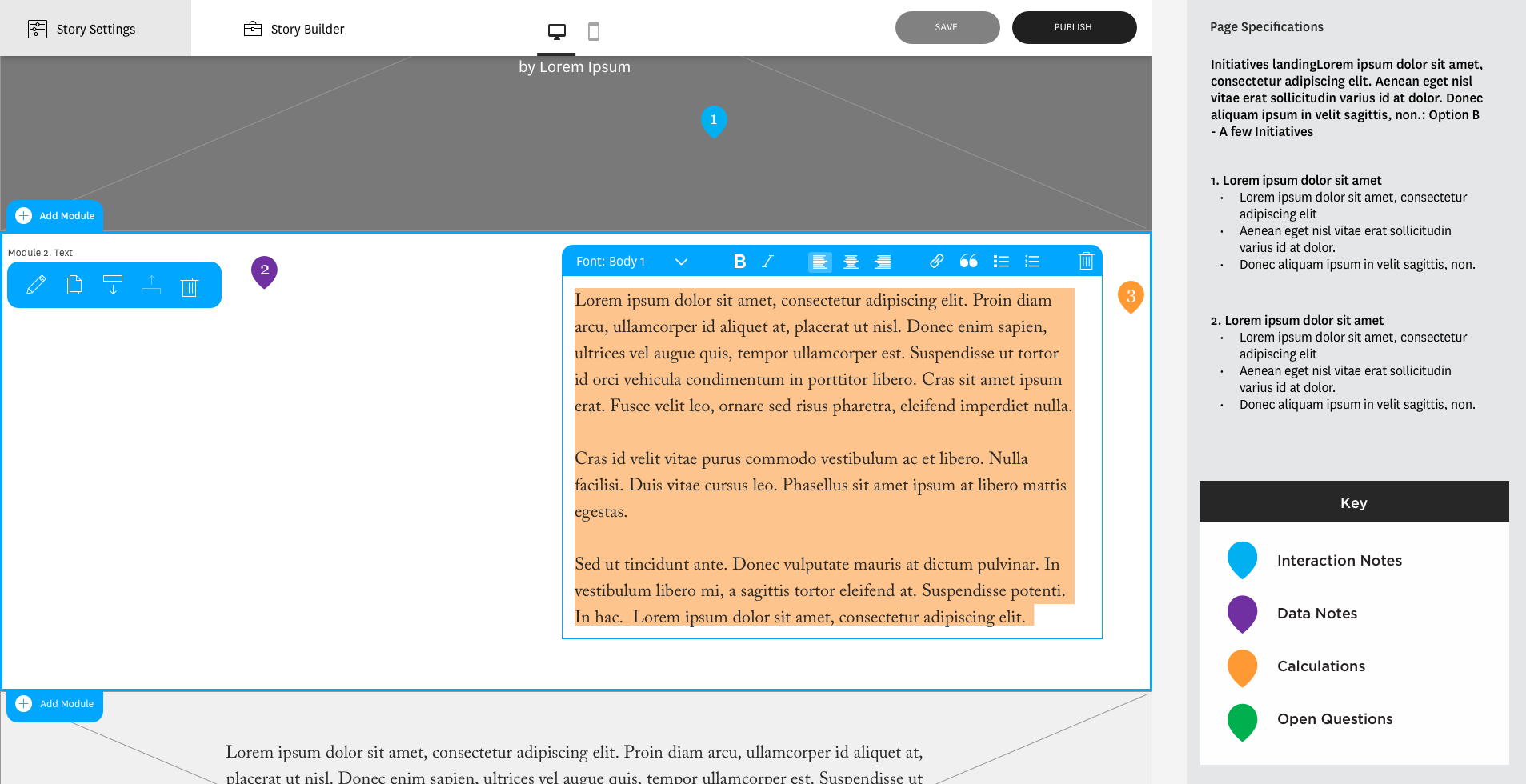Click the Open Questions legend label
The width and height of the screenshot is (1526, 784).
click(1335, 719)
